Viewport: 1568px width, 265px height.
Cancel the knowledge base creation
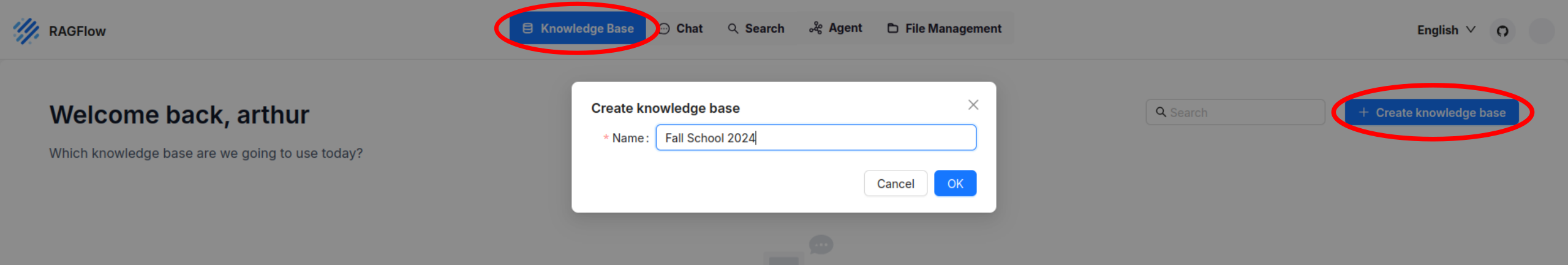point(895,183)
